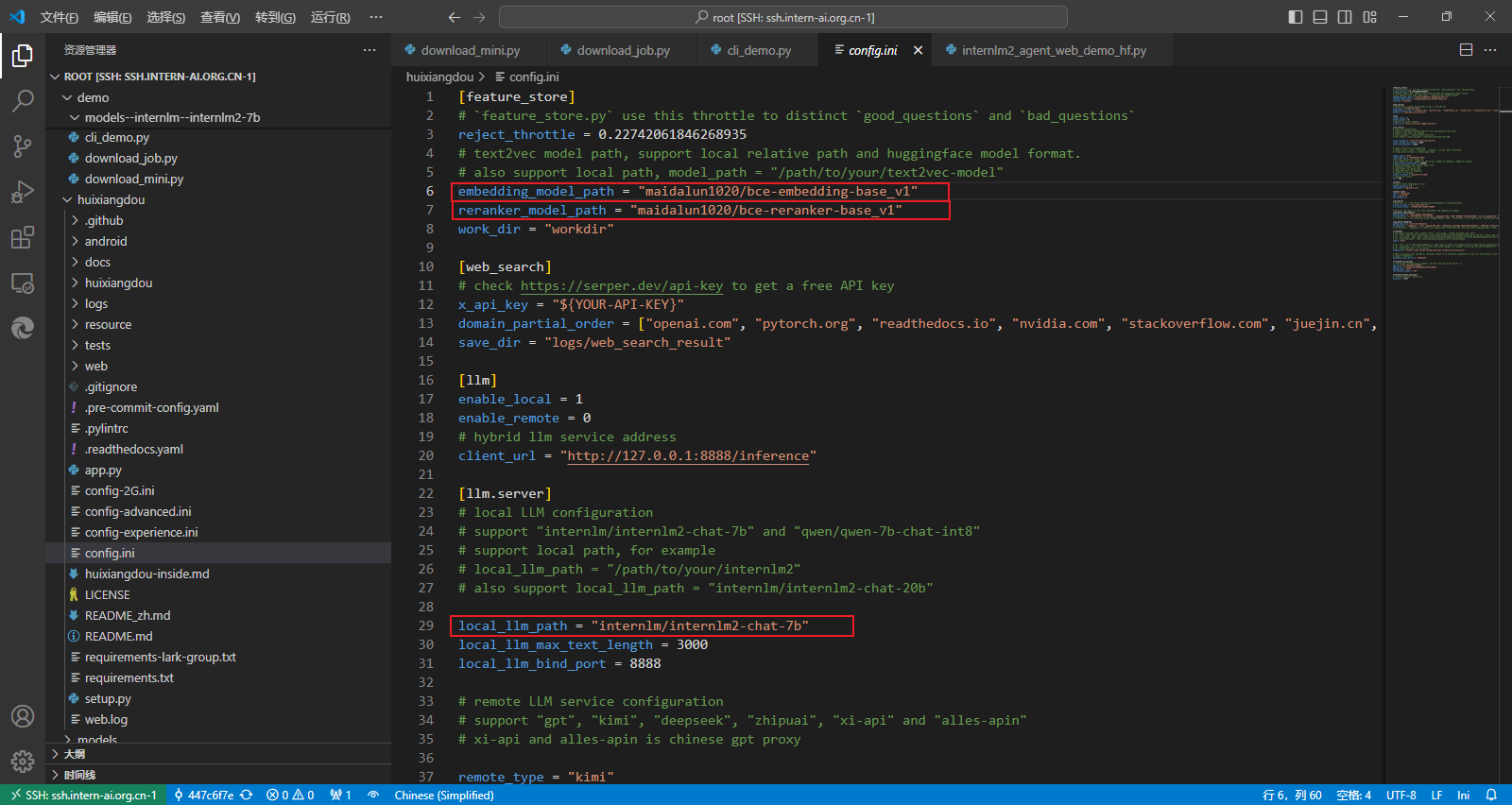Viewport: 1512px width, 805px height.
Task: Expand the docs folder
Action: pyautogui.click(x=97, y=262)
